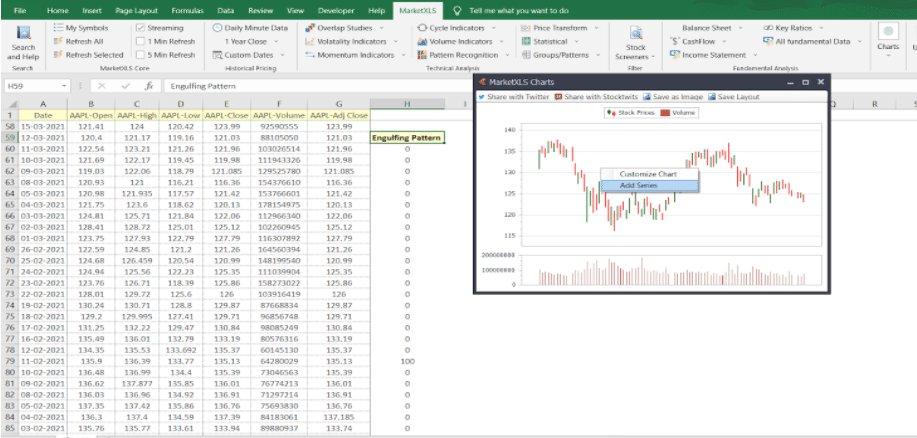This screenshot has width=917, height=438.
Task: Click the Name Box showing H59
Action: tap(30, 87)
